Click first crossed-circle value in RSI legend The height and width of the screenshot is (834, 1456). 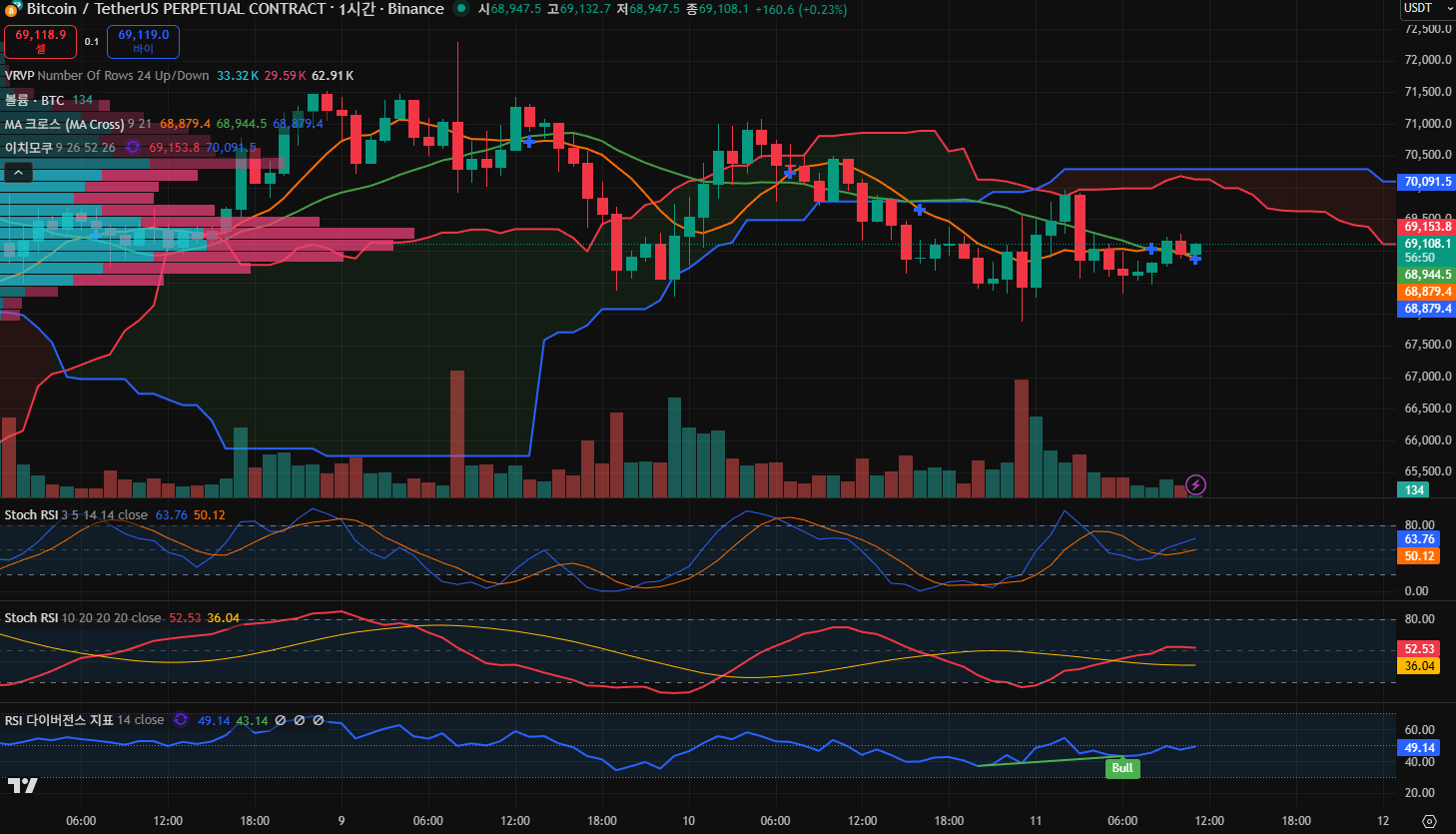click(281, 720)
